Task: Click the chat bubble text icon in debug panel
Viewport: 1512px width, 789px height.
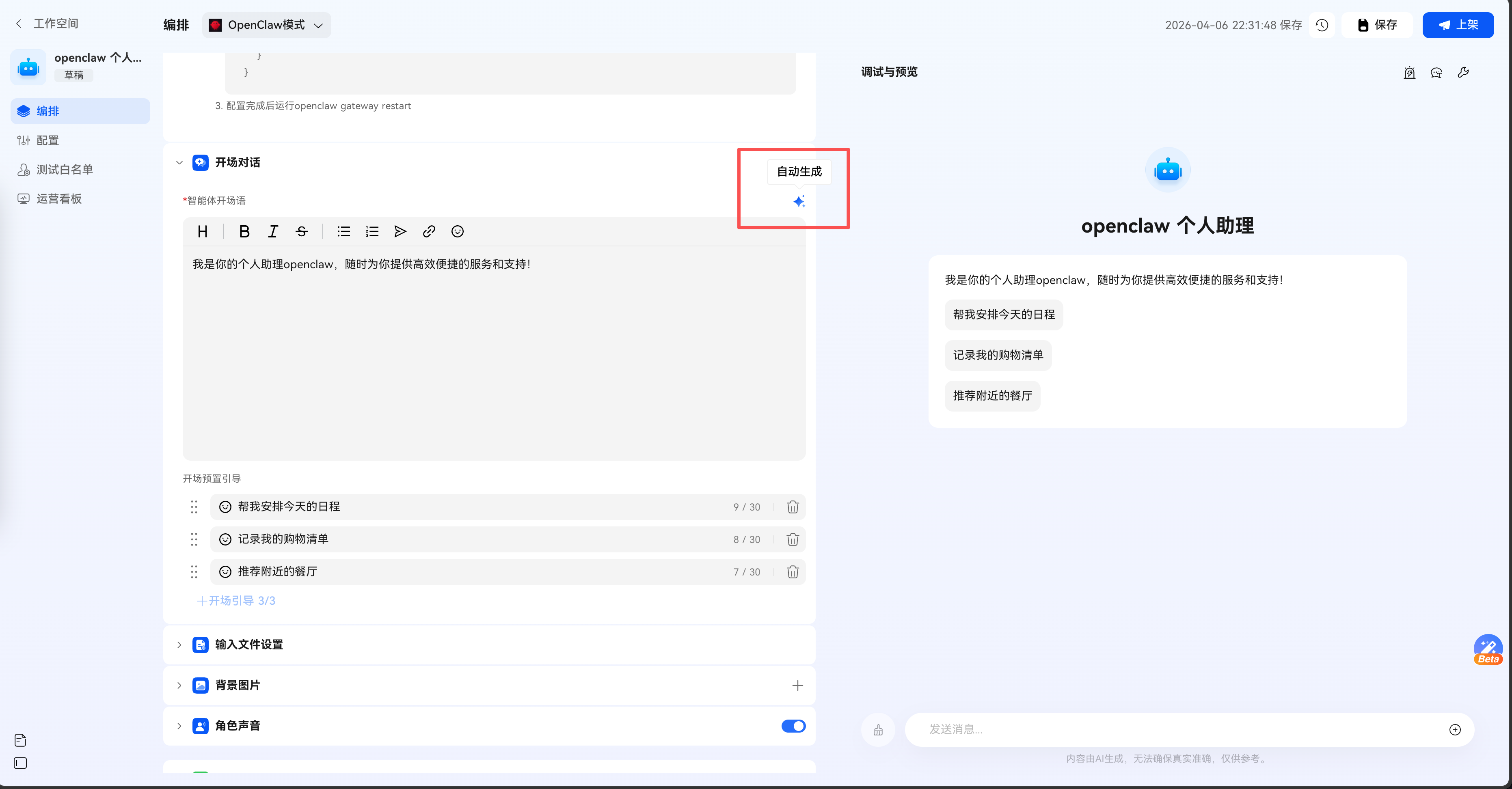Action: [x=1436, y=72]
